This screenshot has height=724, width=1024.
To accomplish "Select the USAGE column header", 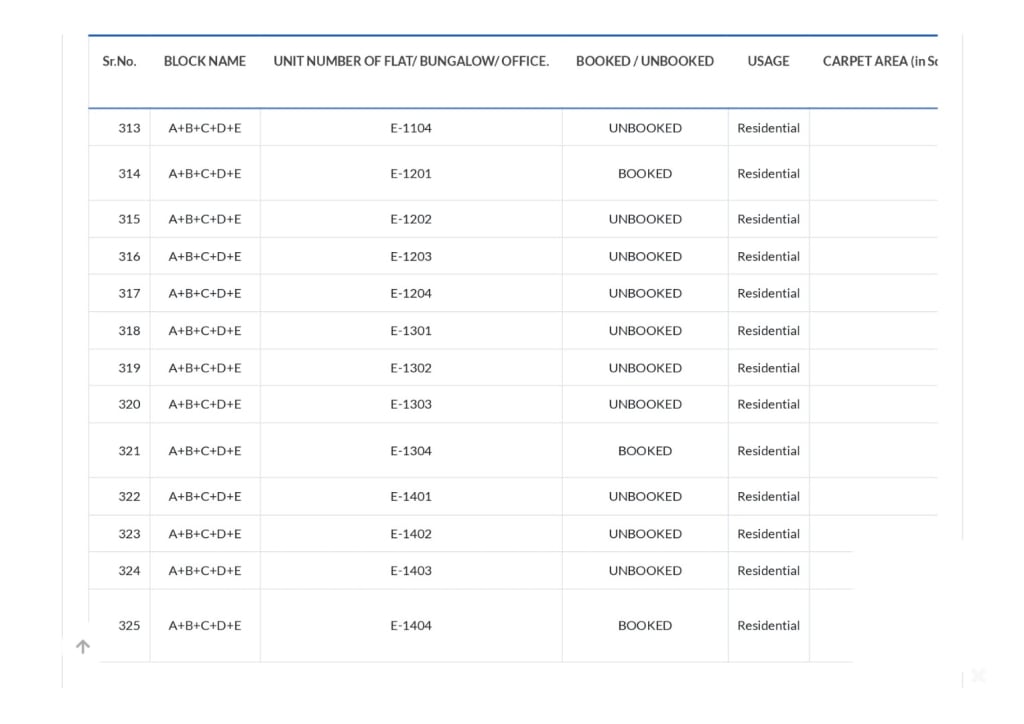I will (768, 61).
